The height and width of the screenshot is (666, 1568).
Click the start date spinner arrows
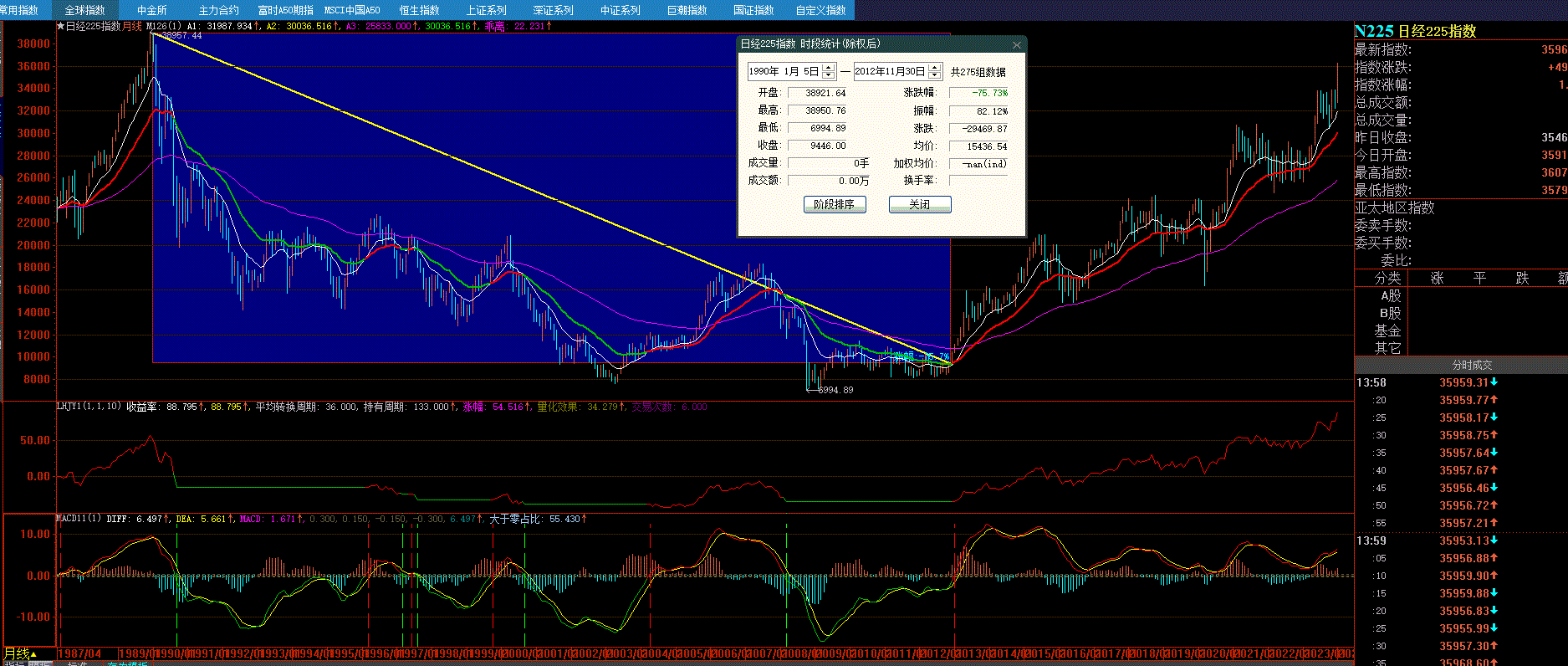click(828, 71)
